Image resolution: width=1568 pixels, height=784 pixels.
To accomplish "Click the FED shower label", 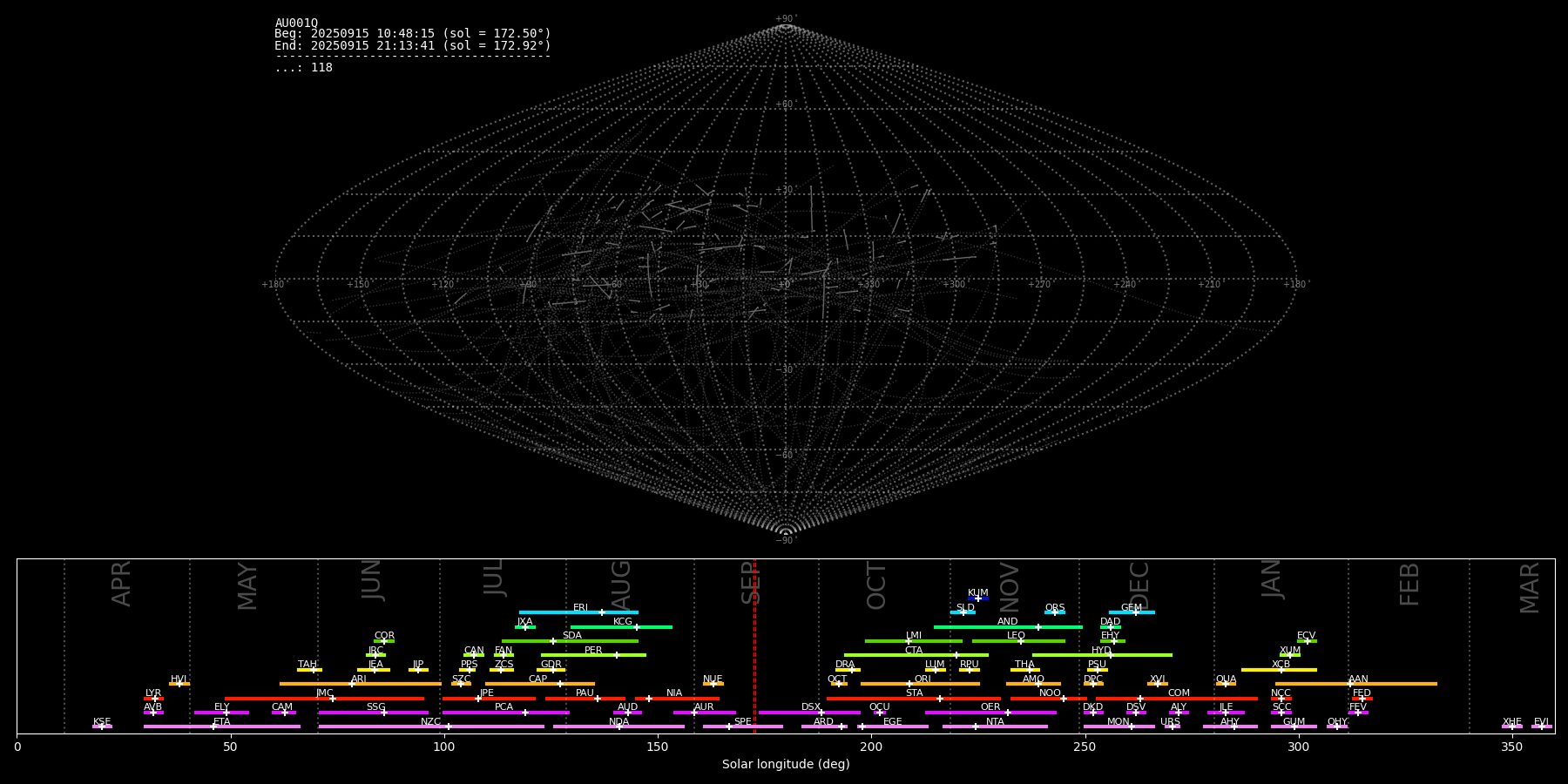I will (x=1362, y=693).
